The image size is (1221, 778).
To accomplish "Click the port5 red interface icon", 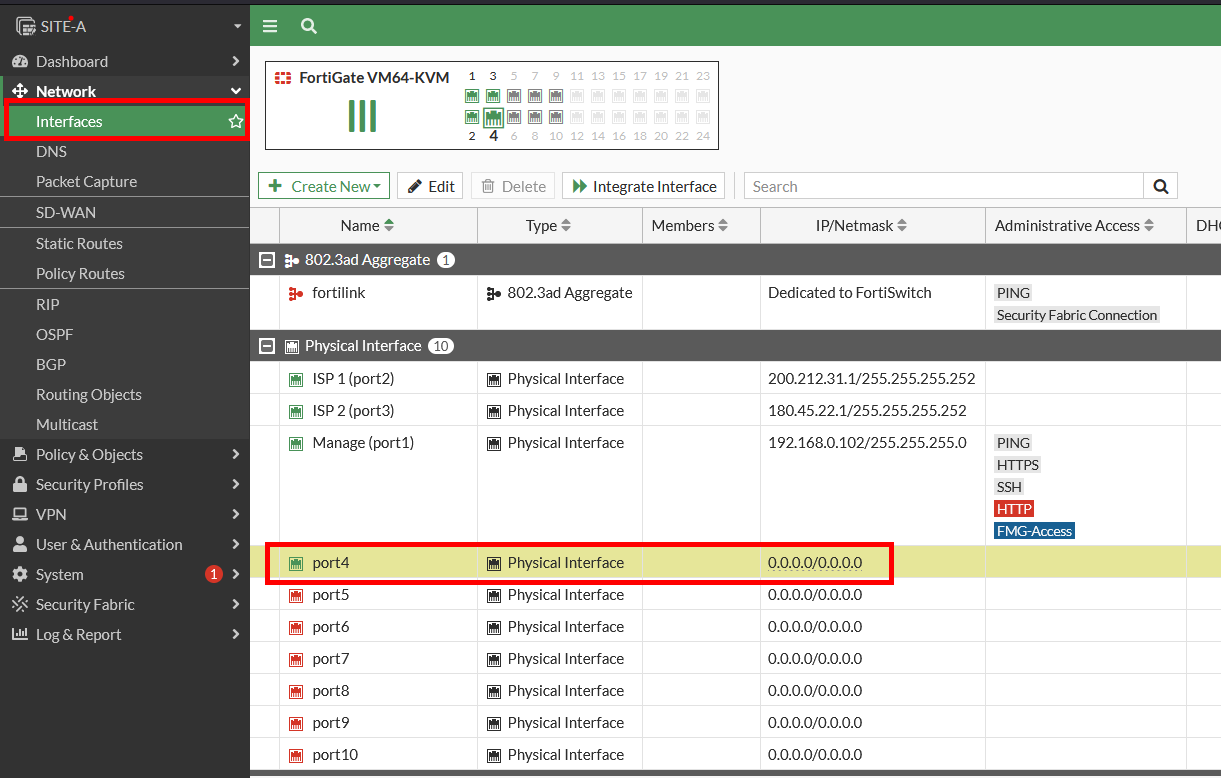I will (x=296, y=595).
